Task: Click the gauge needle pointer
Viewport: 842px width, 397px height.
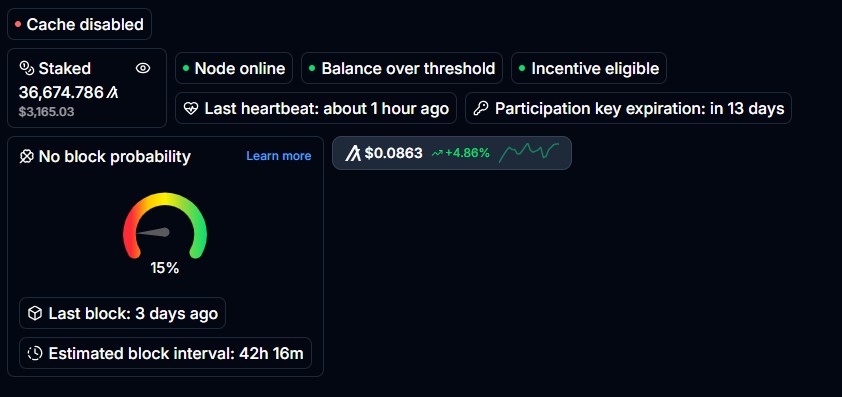Action: (153, 233)
